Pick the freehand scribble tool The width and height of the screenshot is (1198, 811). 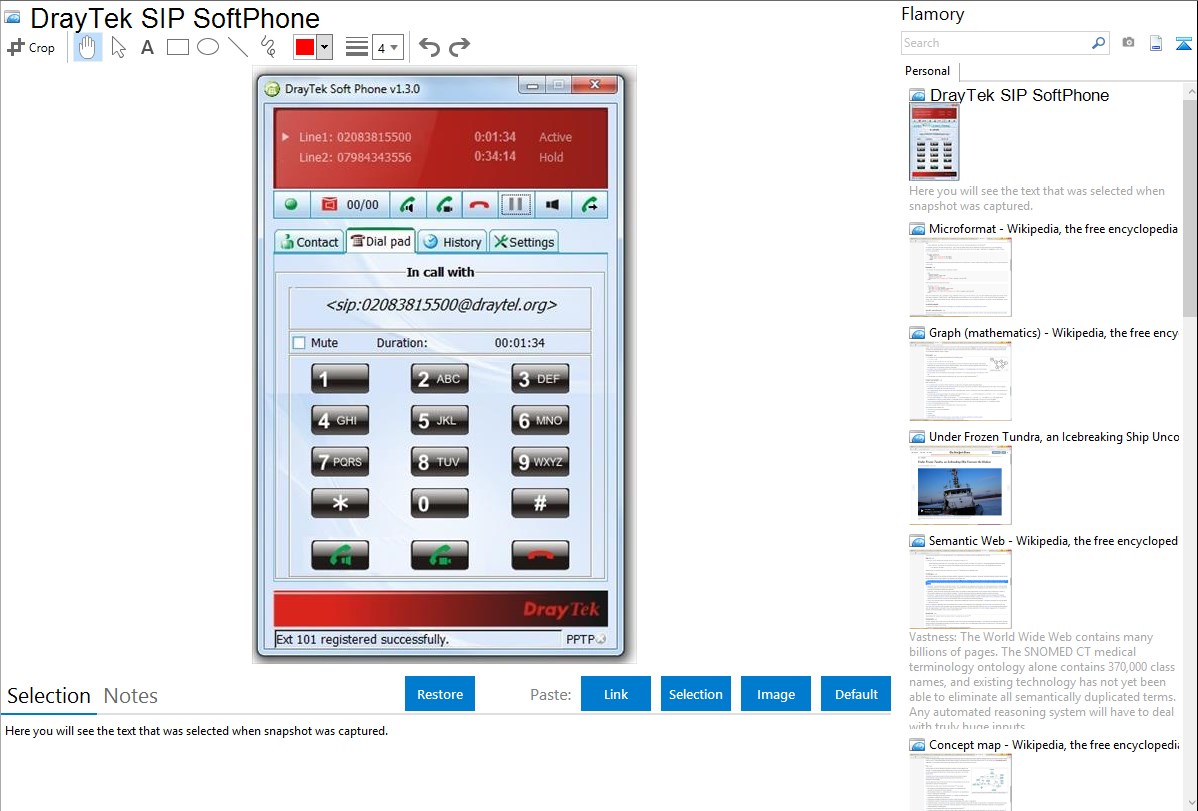[x=268, y=47]
